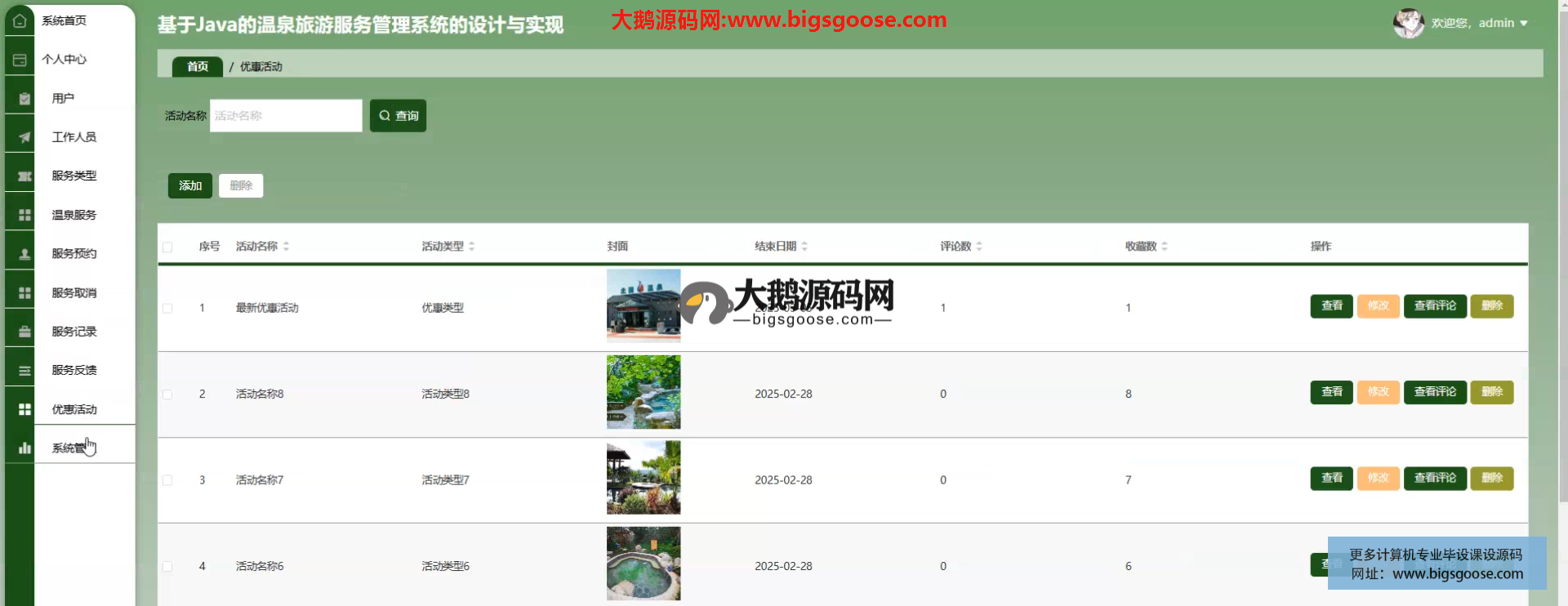Focus the 活动名称 search input field
The height and width of the screenshot is (606, 1568).
click(x=286, y=116)
